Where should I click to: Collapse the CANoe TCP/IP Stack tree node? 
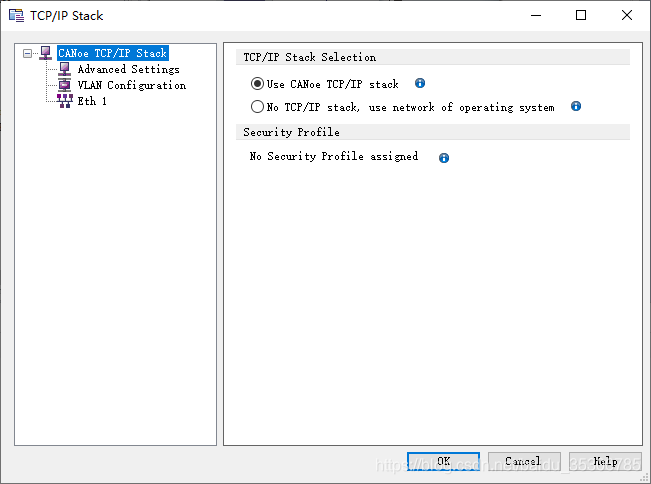[x=27, y=54]
